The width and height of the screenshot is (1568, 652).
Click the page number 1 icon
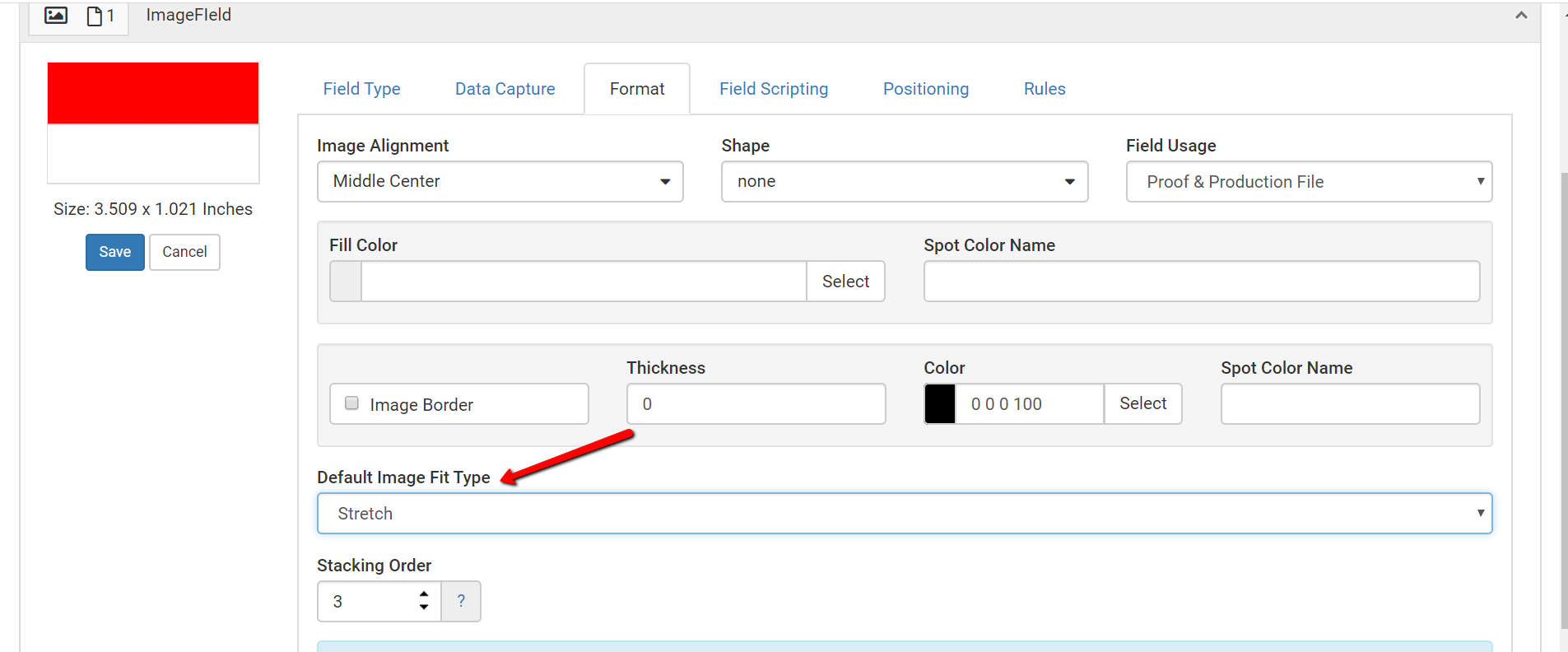pos(100,16)
